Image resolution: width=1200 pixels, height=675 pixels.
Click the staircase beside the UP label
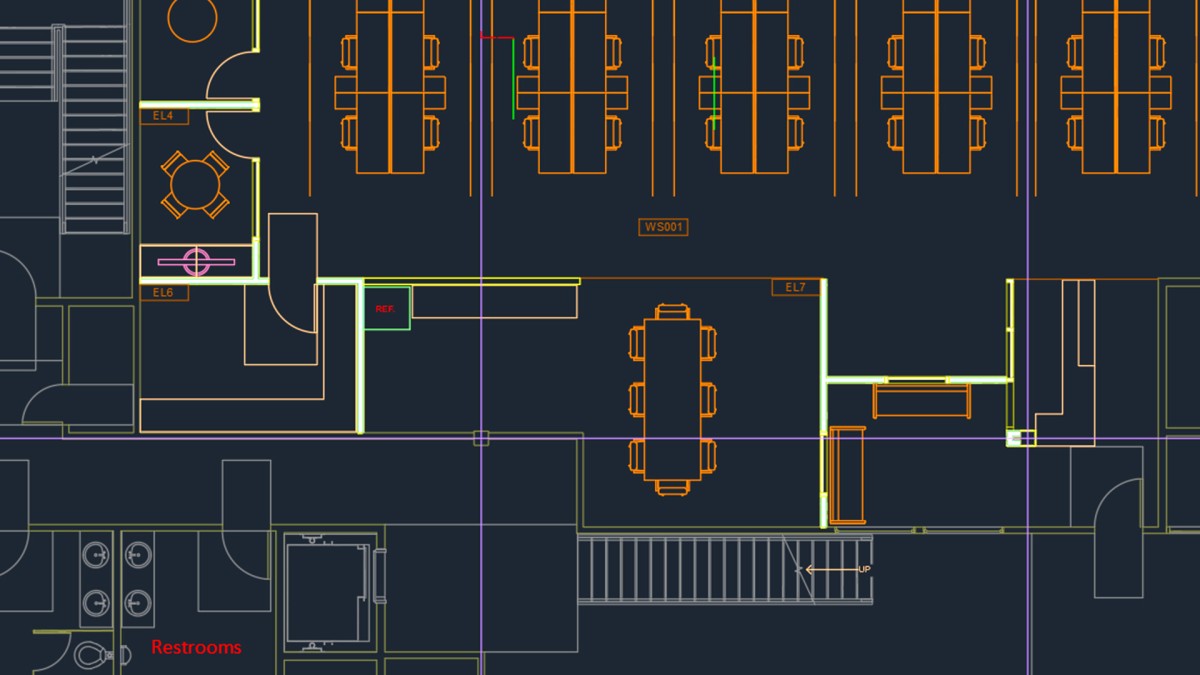click(724, 569)
